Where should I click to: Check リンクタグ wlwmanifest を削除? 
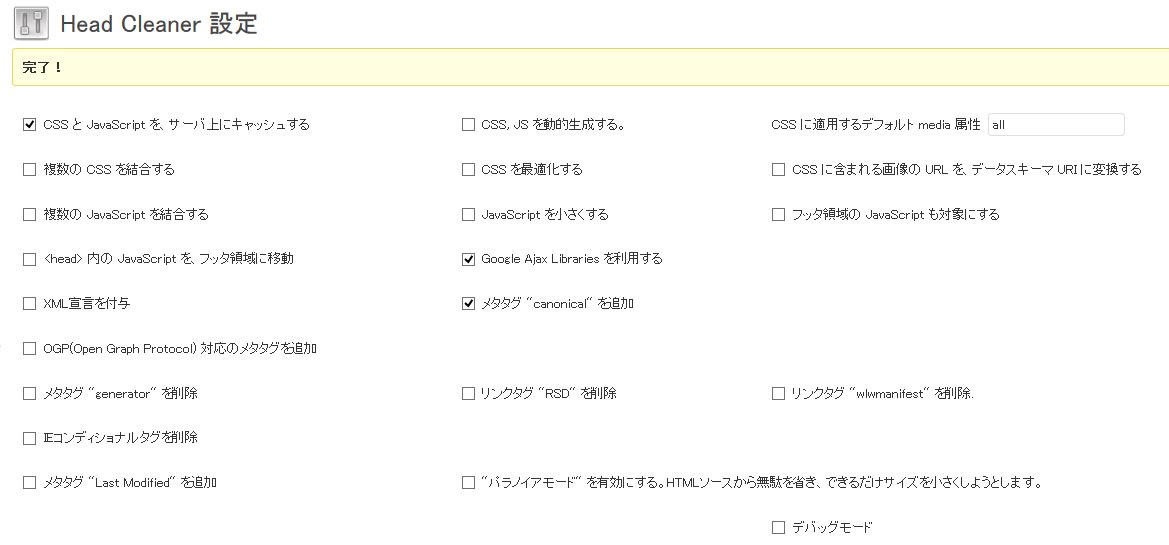(x=778, y=394)
